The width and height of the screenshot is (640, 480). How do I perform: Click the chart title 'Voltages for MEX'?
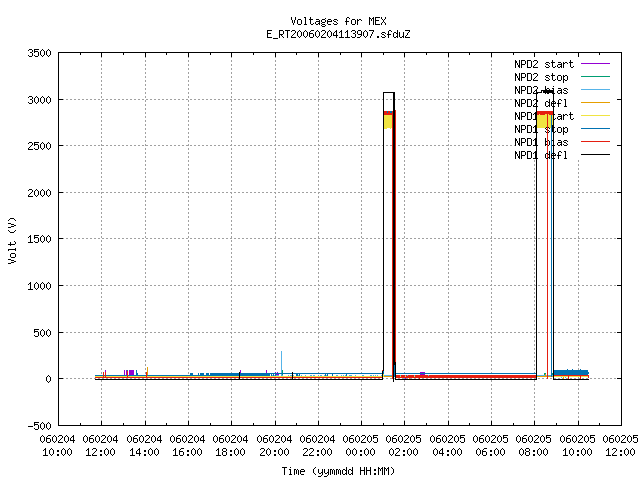pyautogui.click(x=338, y=21)
